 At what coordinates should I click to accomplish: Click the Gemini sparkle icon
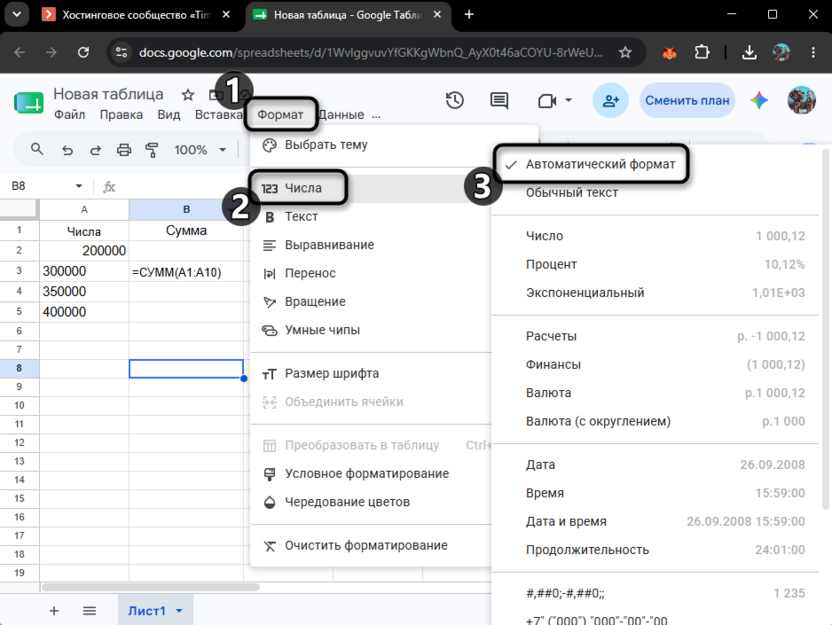point(759,100)
